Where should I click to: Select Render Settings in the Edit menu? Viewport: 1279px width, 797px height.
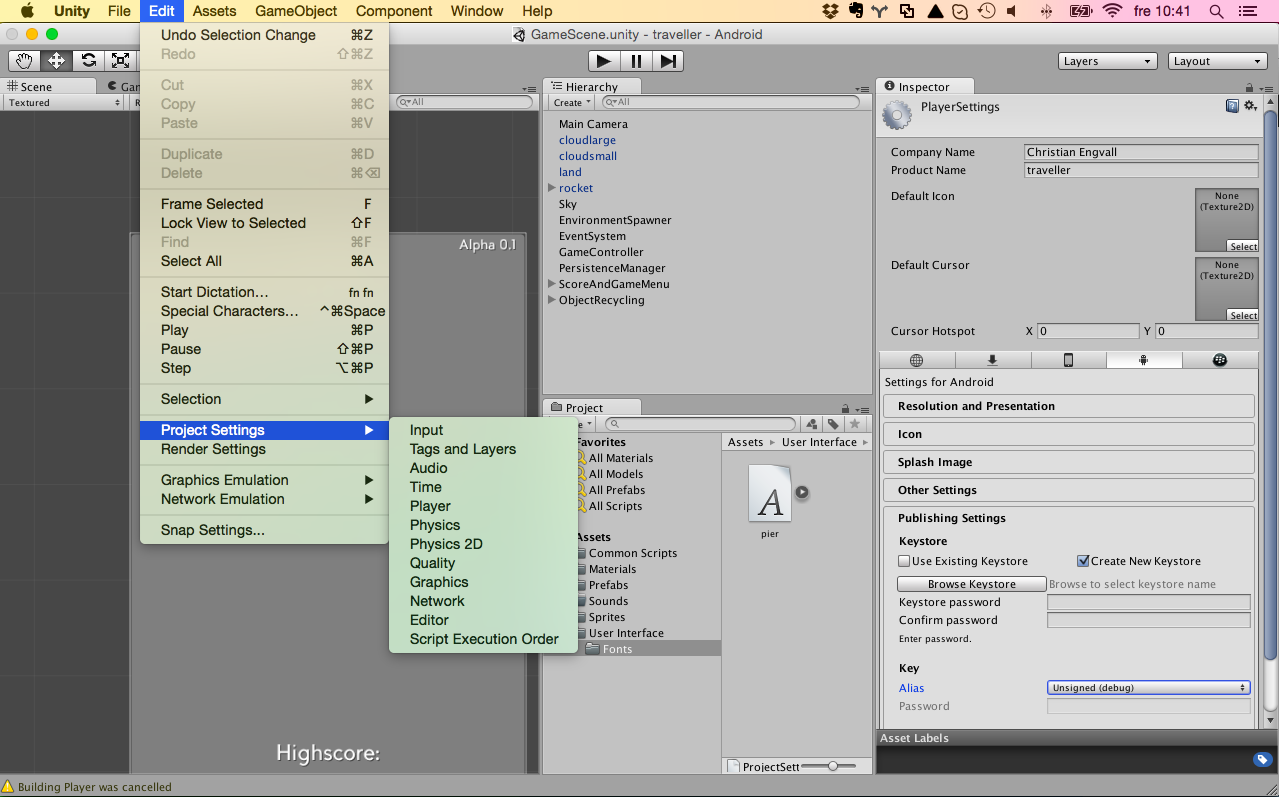264,449
